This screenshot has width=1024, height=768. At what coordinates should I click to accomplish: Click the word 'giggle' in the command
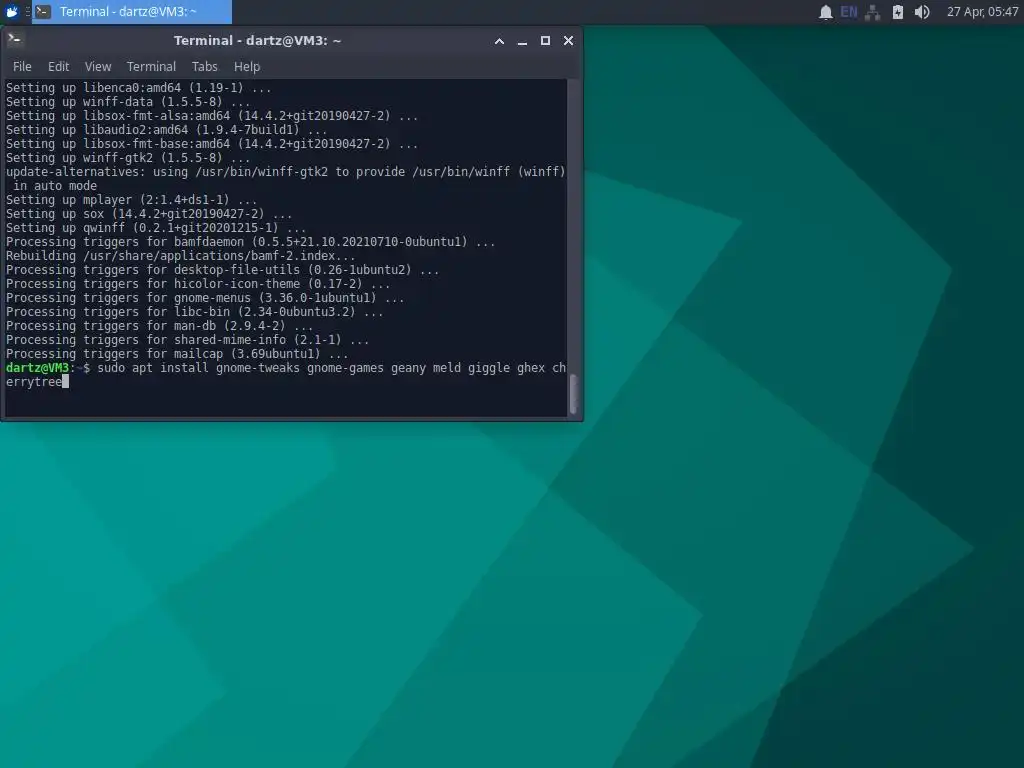point(488,368)
